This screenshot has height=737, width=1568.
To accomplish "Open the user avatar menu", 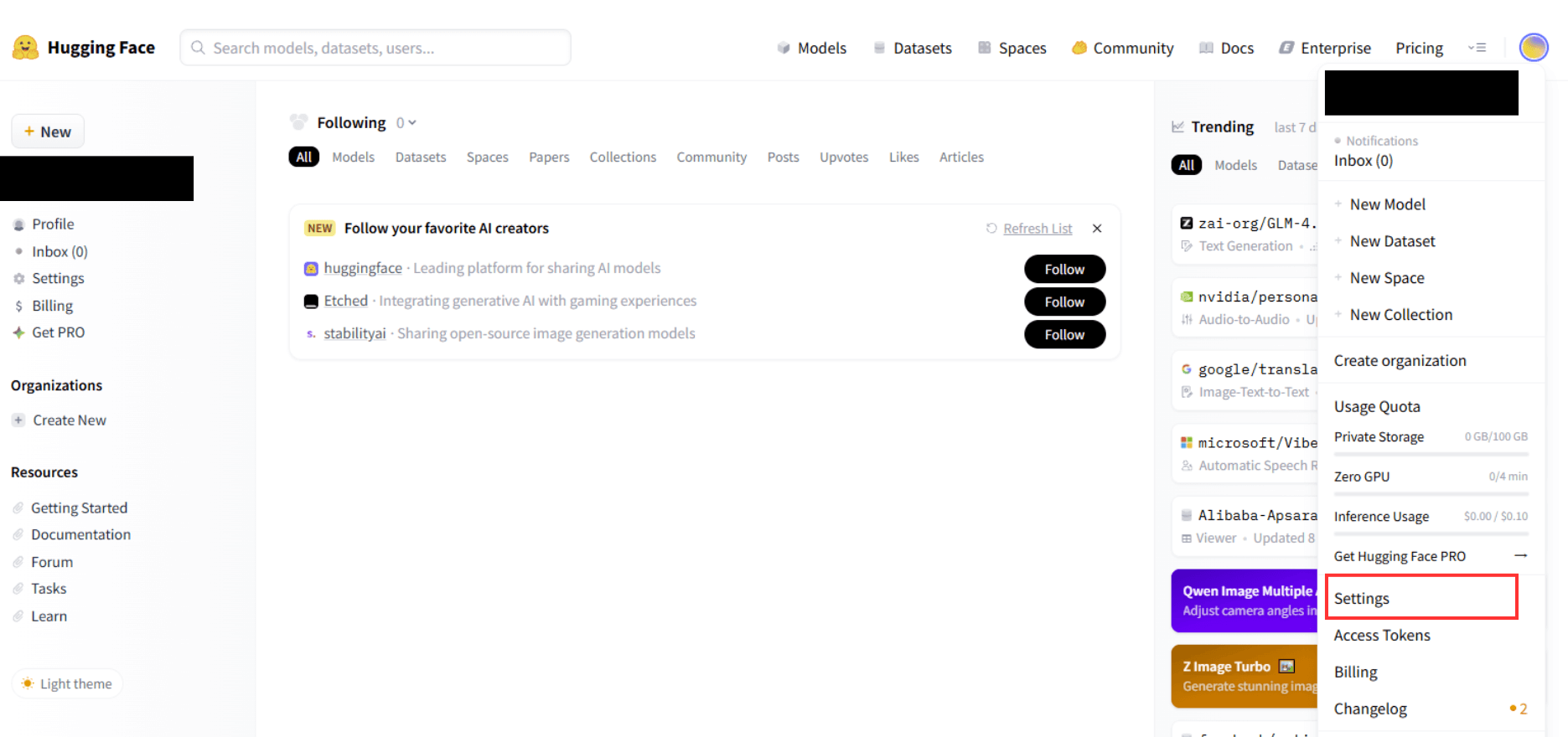I will coord(1533,48).
